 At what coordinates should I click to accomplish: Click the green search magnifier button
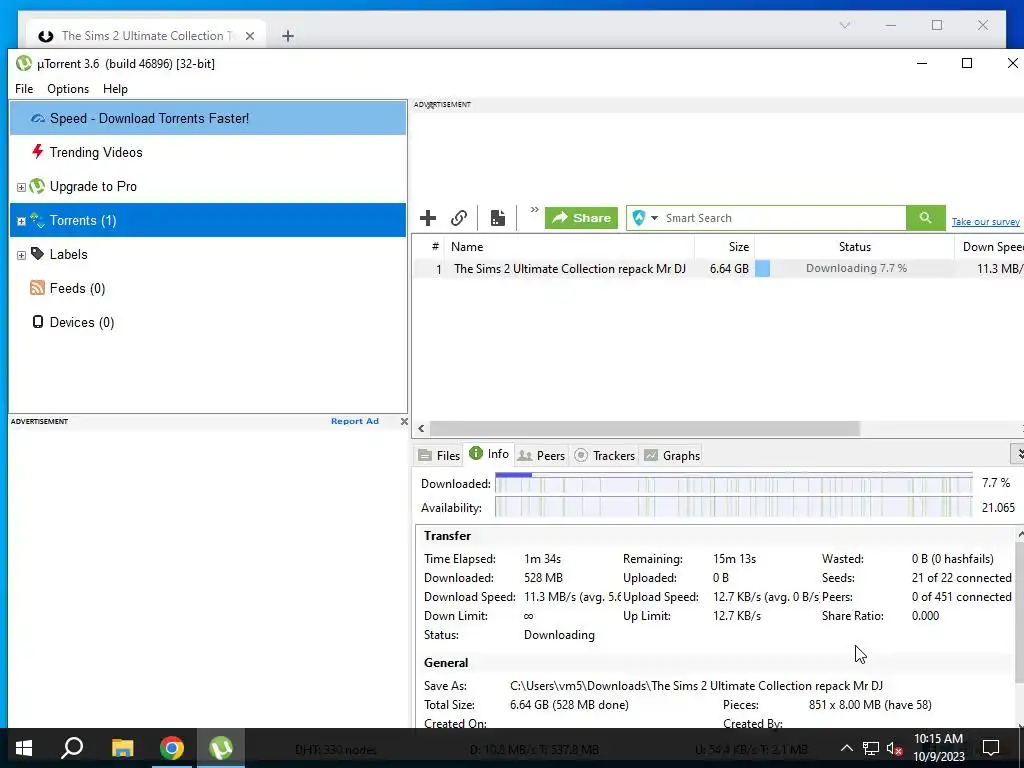[925, 218]
